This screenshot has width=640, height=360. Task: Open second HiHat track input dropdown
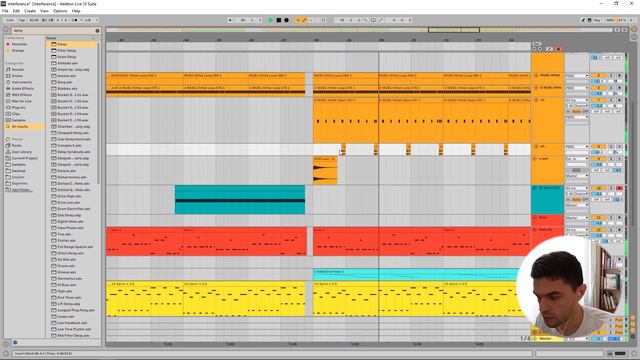[x=577, y=88]
